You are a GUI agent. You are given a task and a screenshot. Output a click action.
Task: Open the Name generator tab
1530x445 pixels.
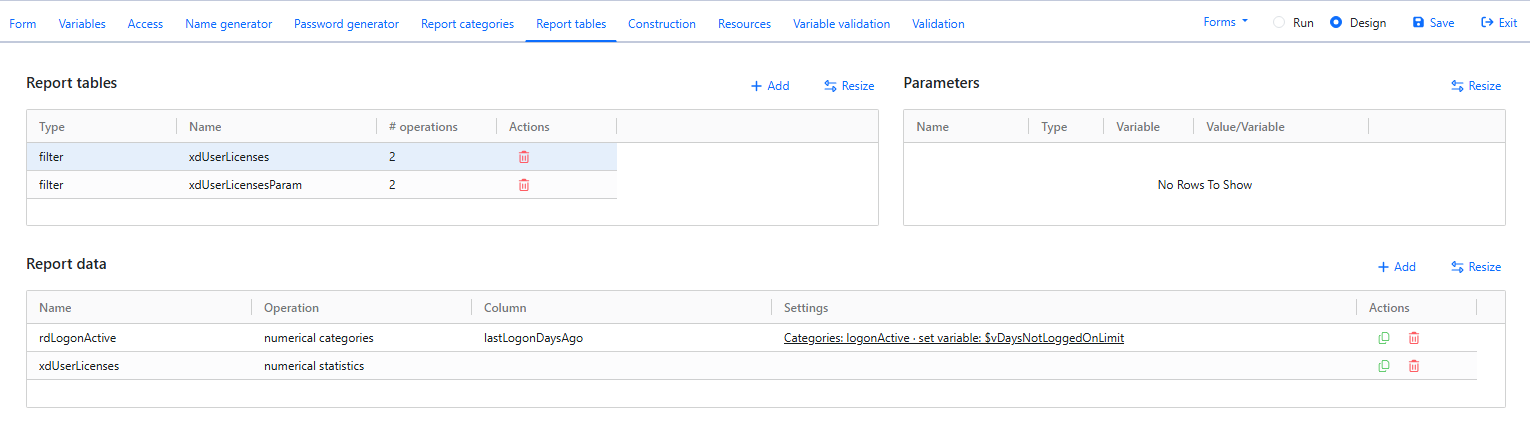tap(229, 24)
